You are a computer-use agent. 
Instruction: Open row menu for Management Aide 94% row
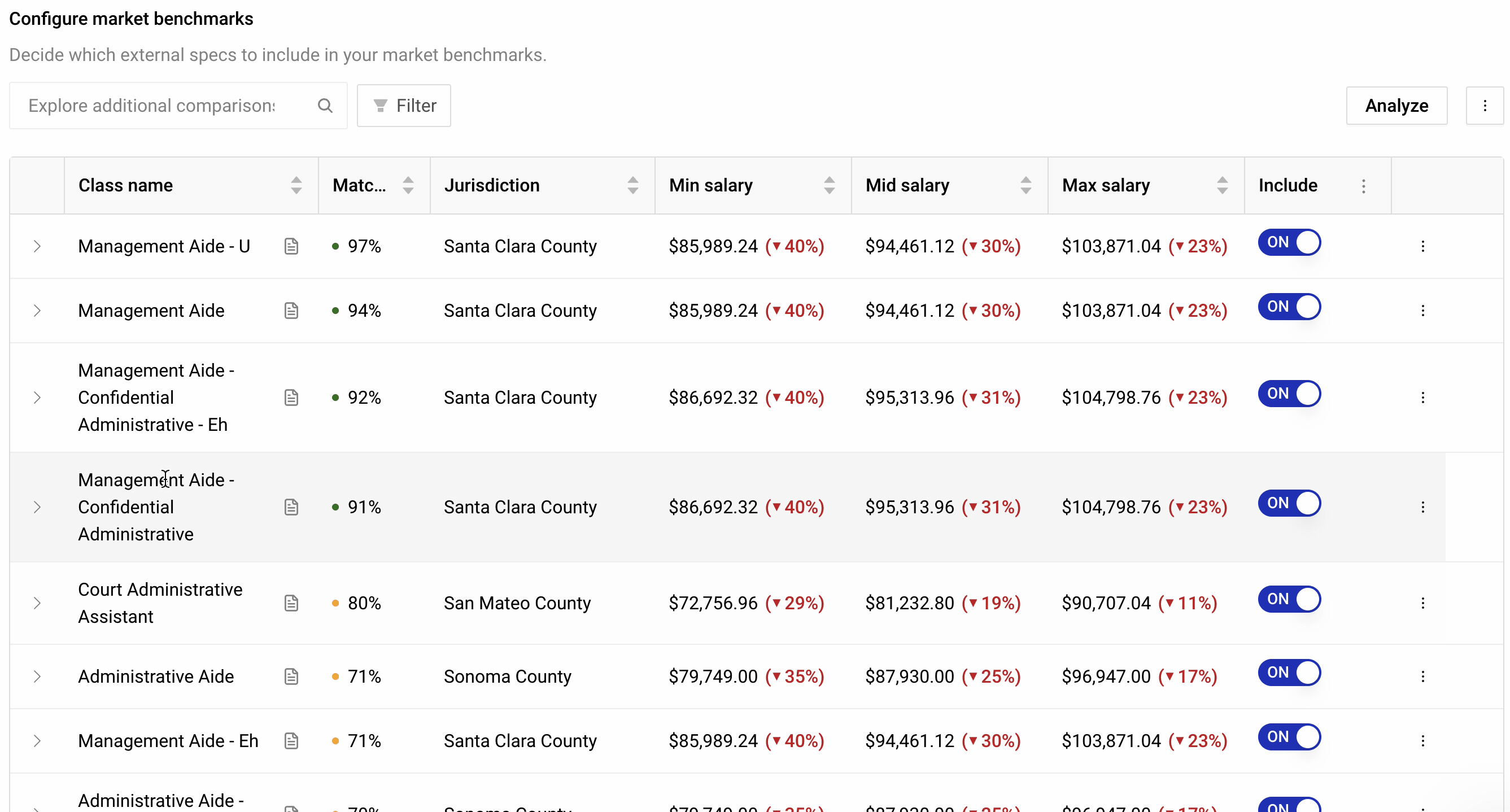(1422, 311)
